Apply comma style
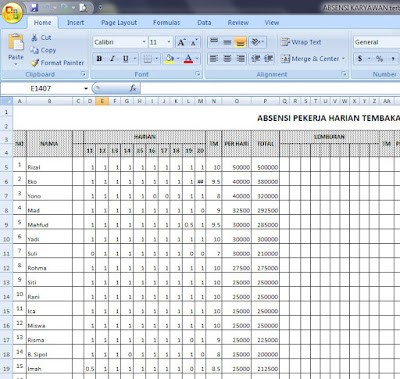 coord(393,59)
